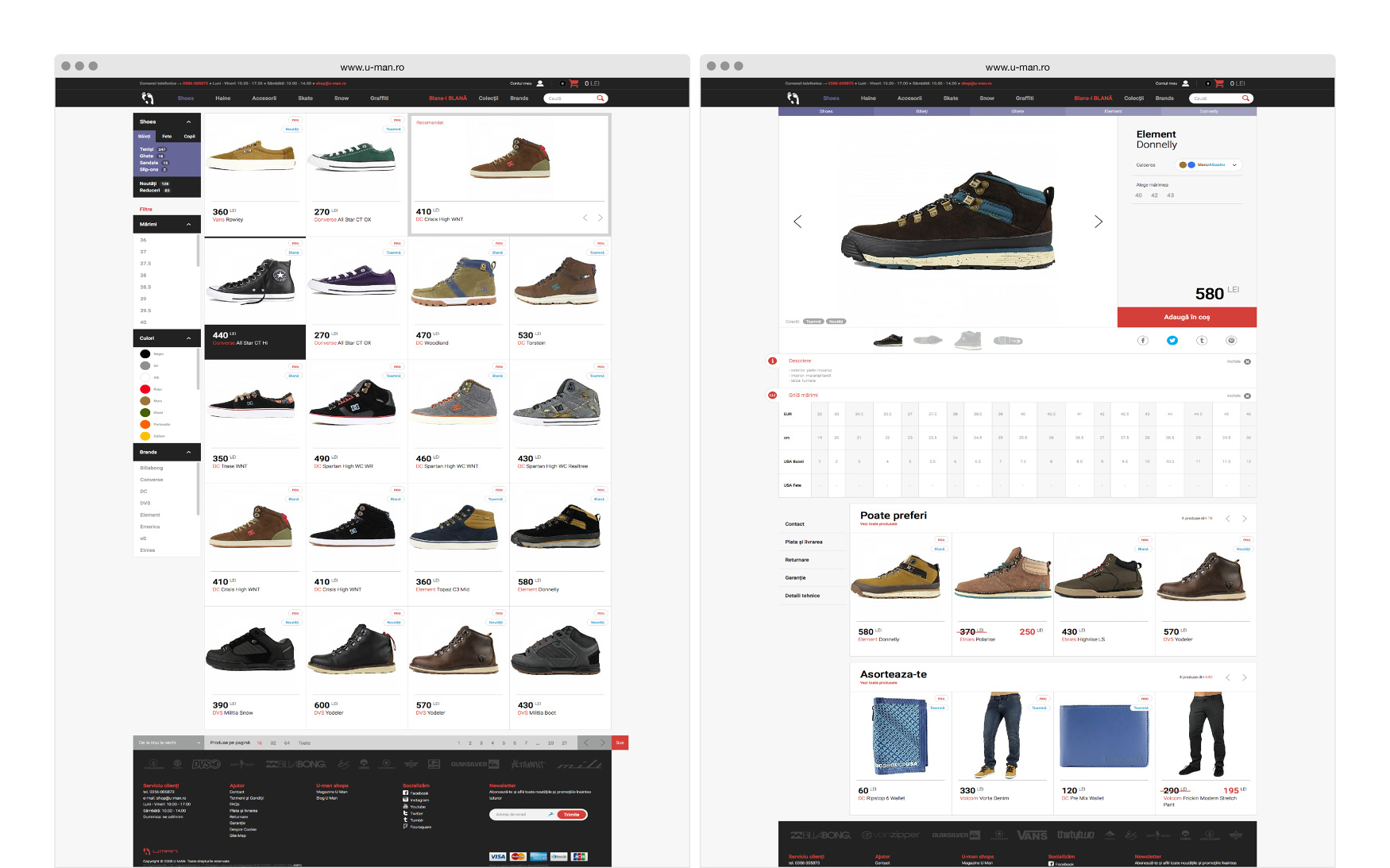
Task: Click next arrow in the Poate preferi carousel
Action: point(1245,519)
